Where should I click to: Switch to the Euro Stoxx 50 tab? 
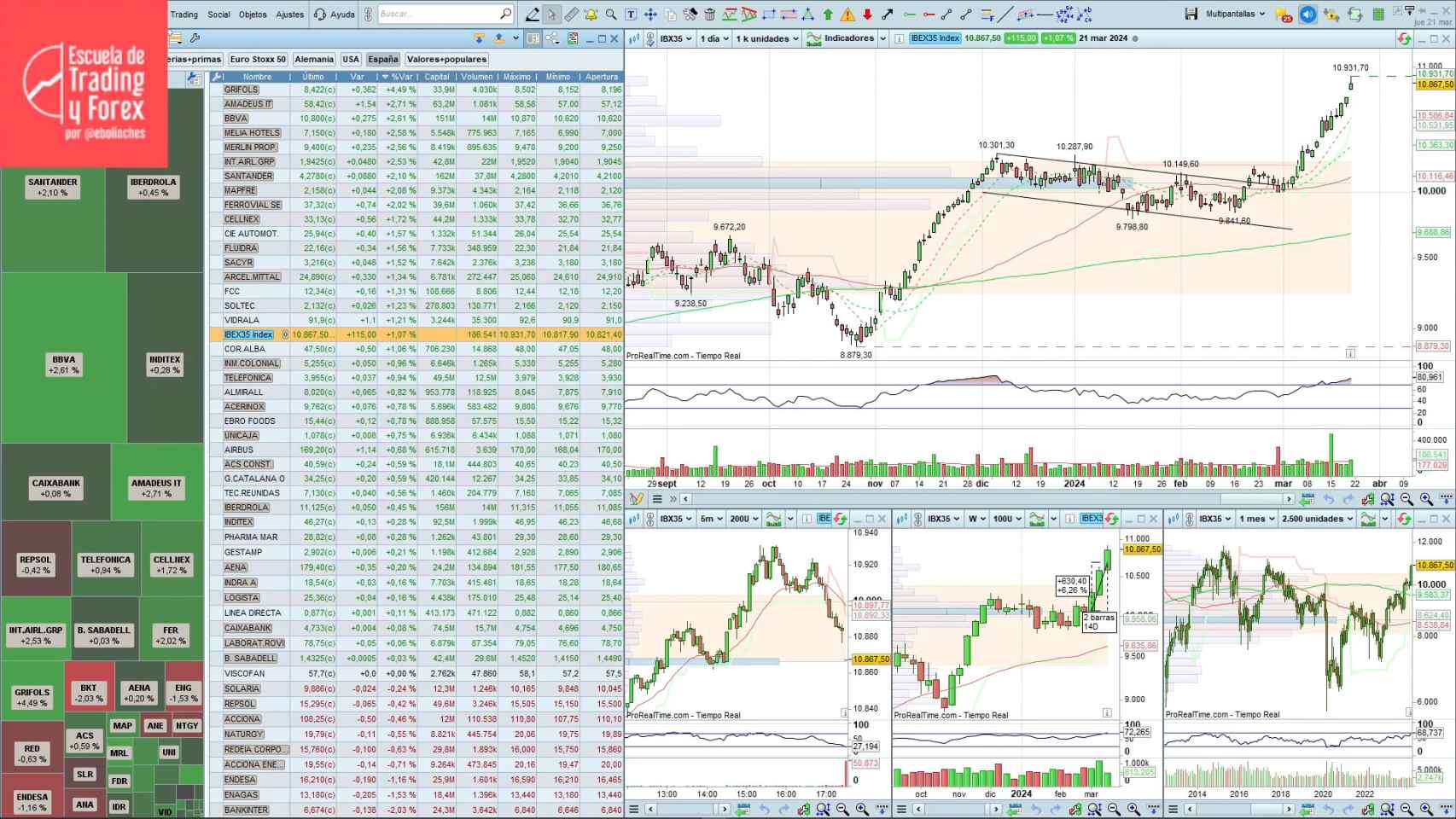tap(258, 59)
